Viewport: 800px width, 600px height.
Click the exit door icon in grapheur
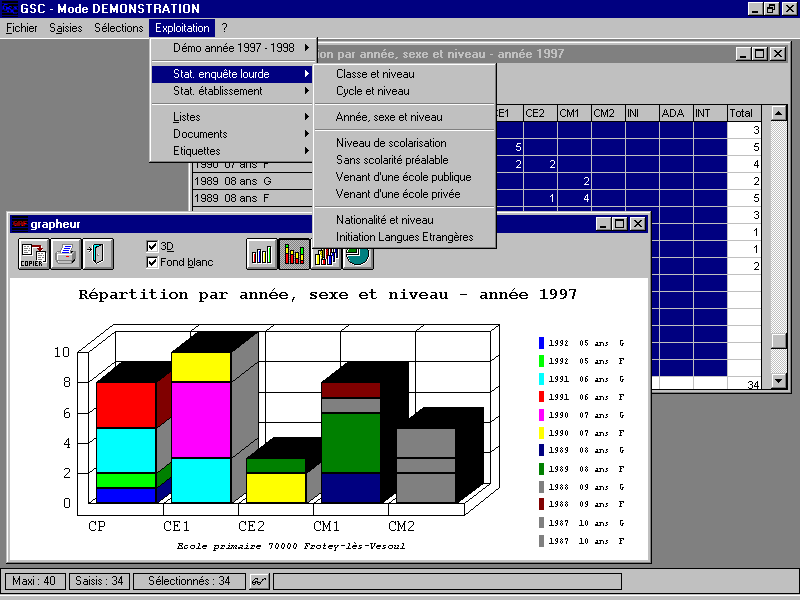(x=97, y=254)
